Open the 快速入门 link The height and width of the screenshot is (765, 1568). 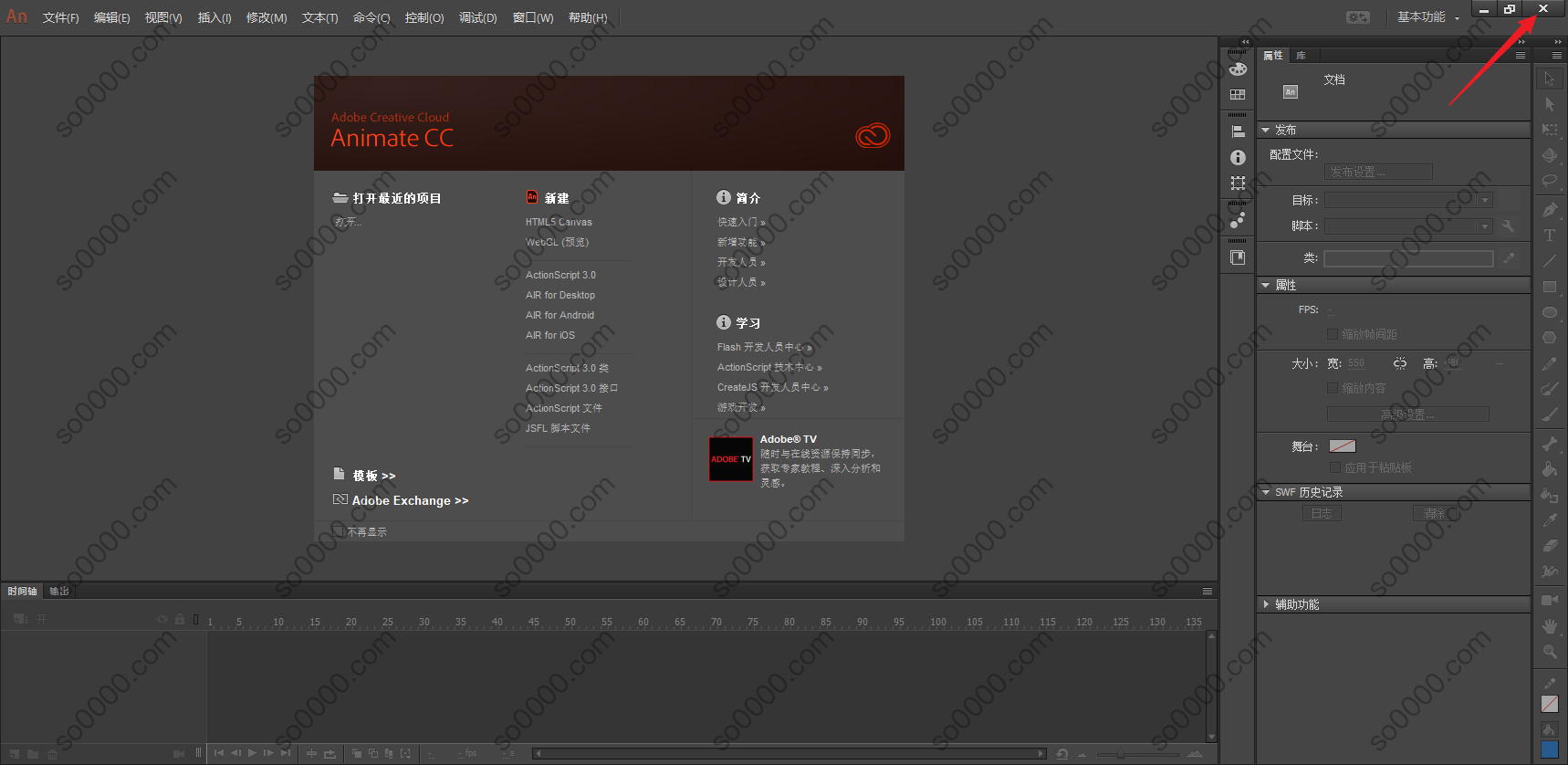[x=741, y=222]
